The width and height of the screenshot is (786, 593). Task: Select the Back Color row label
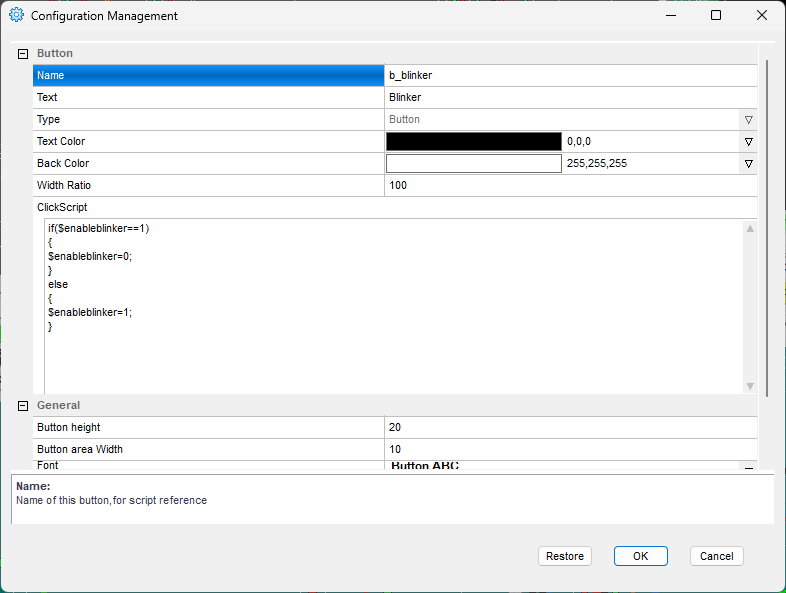tap(209, 163)
